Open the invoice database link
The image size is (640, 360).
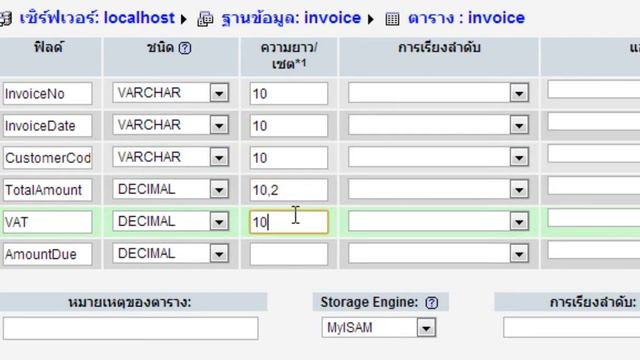point(291,18)
